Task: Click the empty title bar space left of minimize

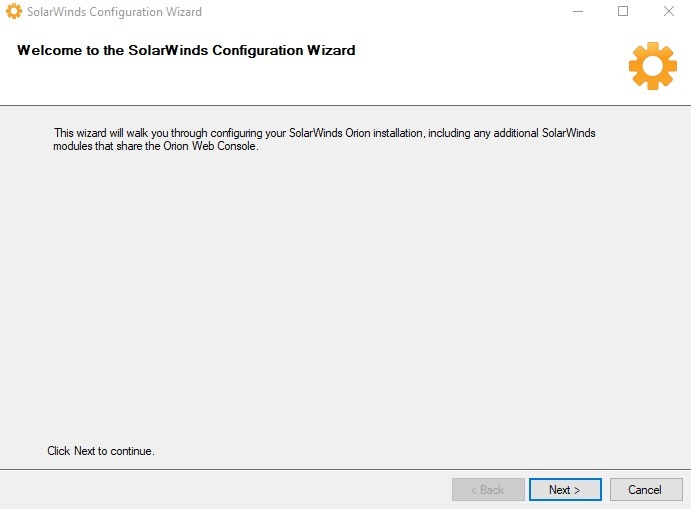Action: (x=383, y=11)
